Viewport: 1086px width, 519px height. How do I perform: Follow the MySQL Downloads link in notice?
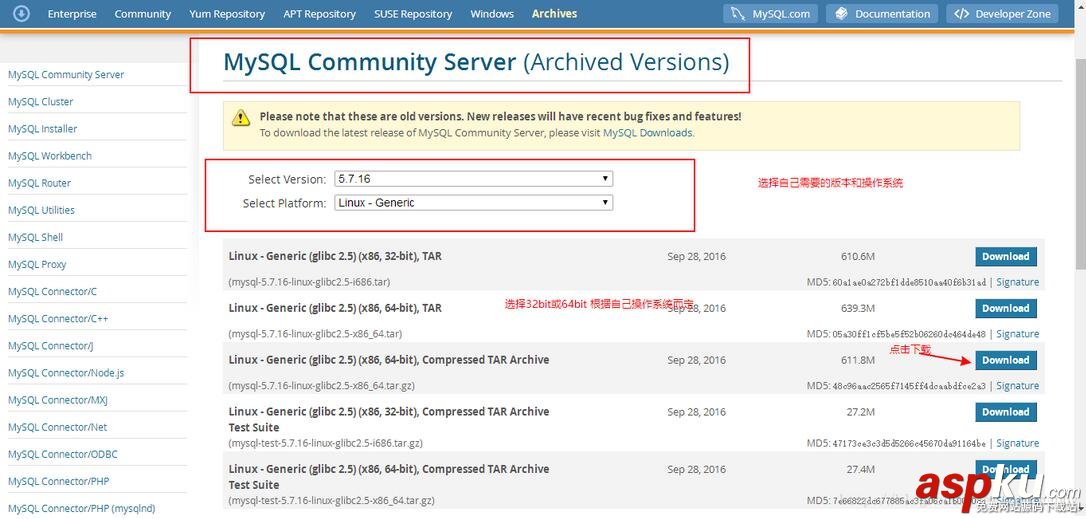[x=648, y=132]
